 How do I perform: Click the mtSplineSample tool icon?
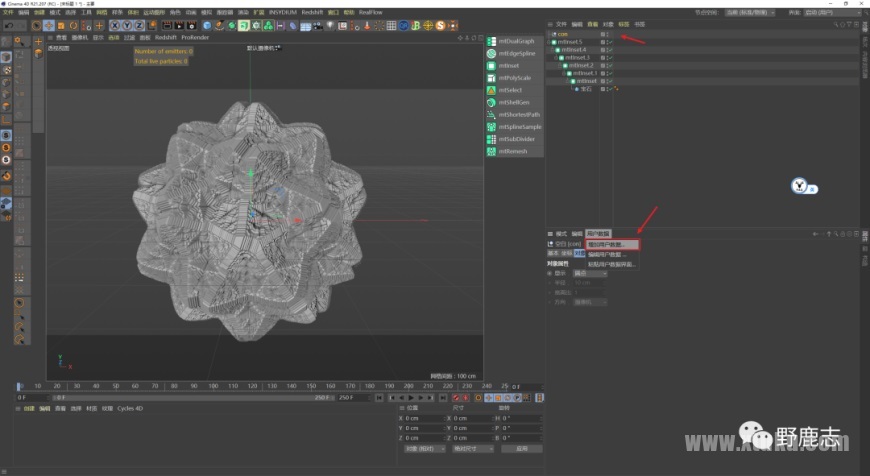pos(491,126)
